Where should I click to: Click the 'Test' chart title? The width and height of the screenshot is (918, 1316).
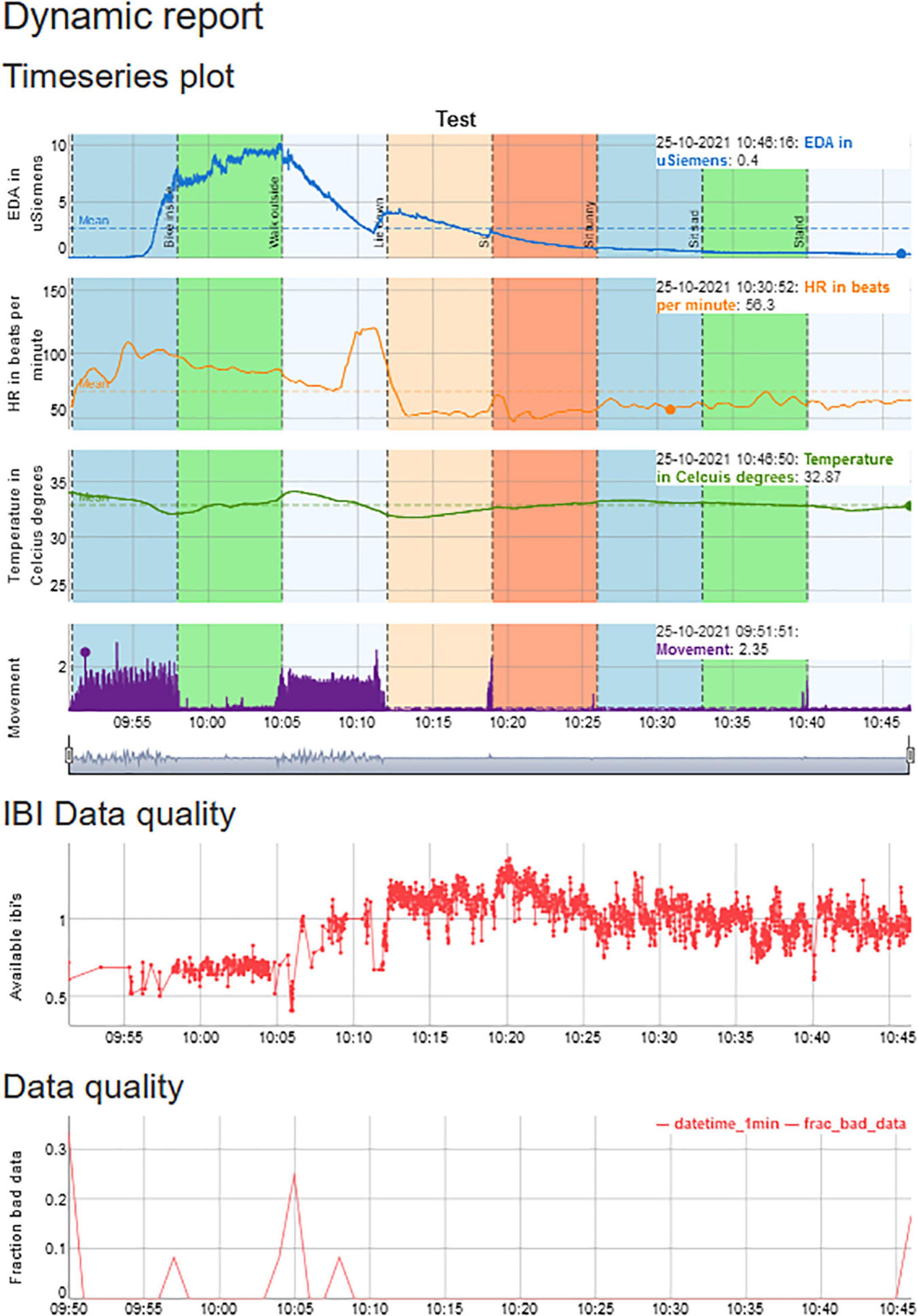(456, 119)
